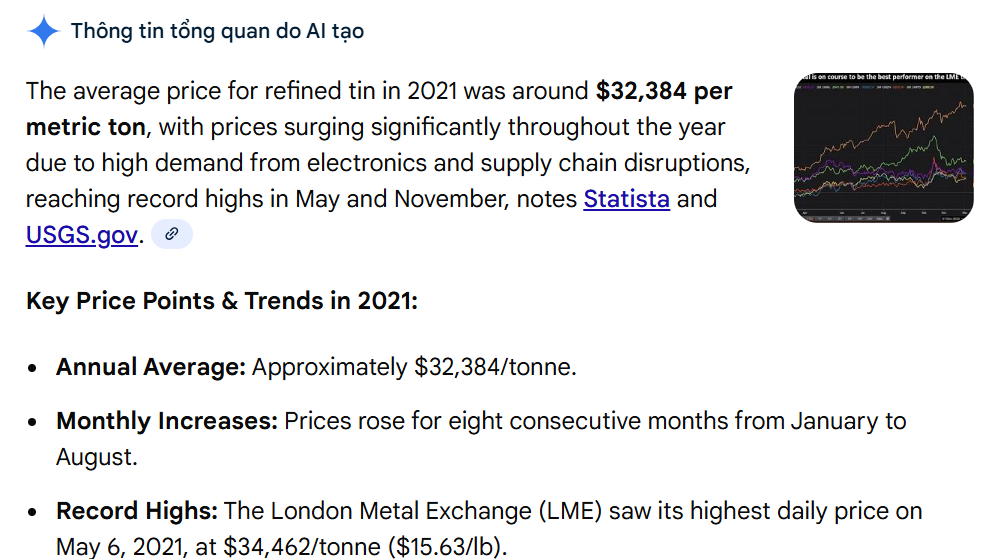Click the 'May 6, 2021' date text
This screenshot has width=984, height=559.
119,548
